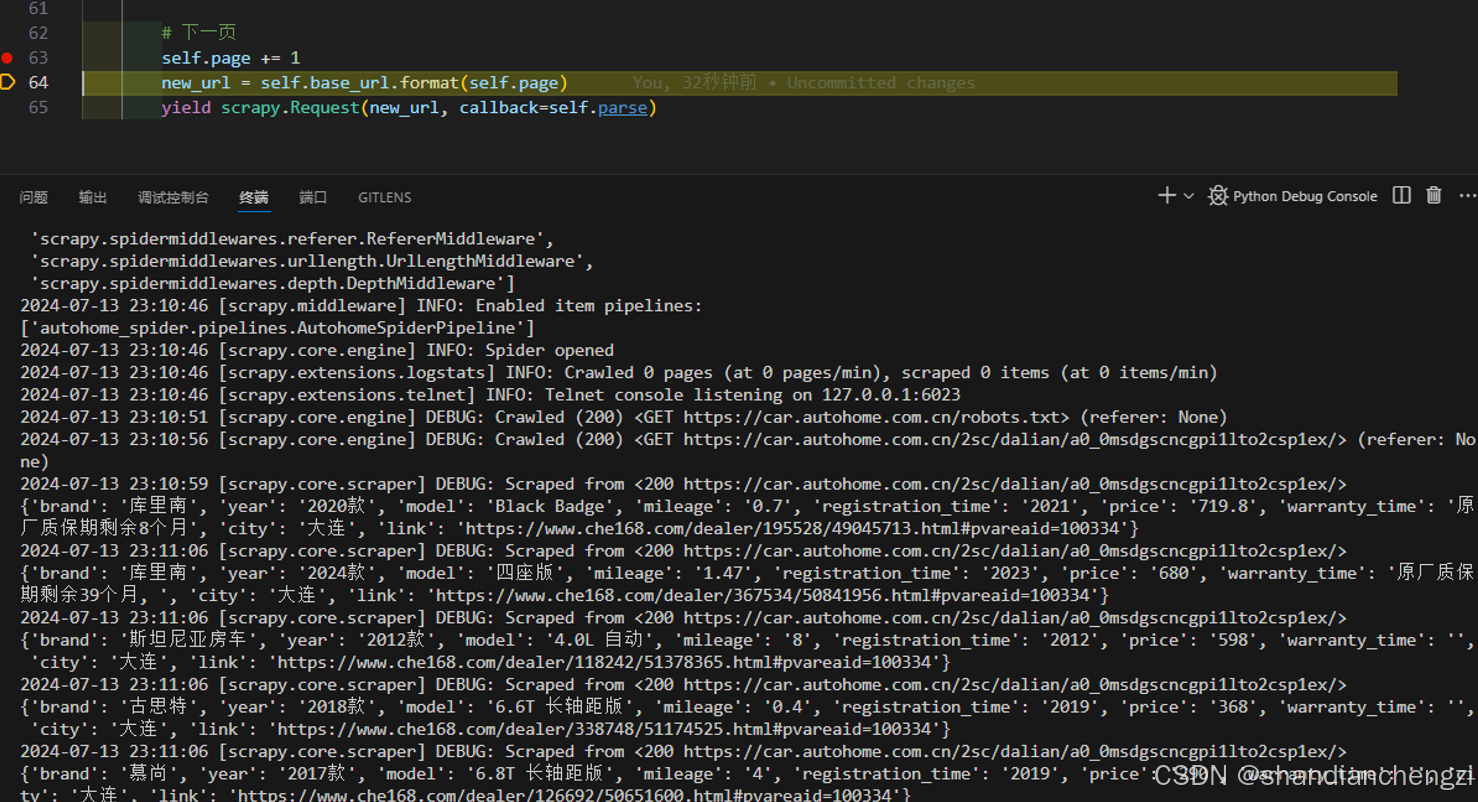Switch to the 输出 tab
Screen dimensions: 1478x802
coord(93,197)
